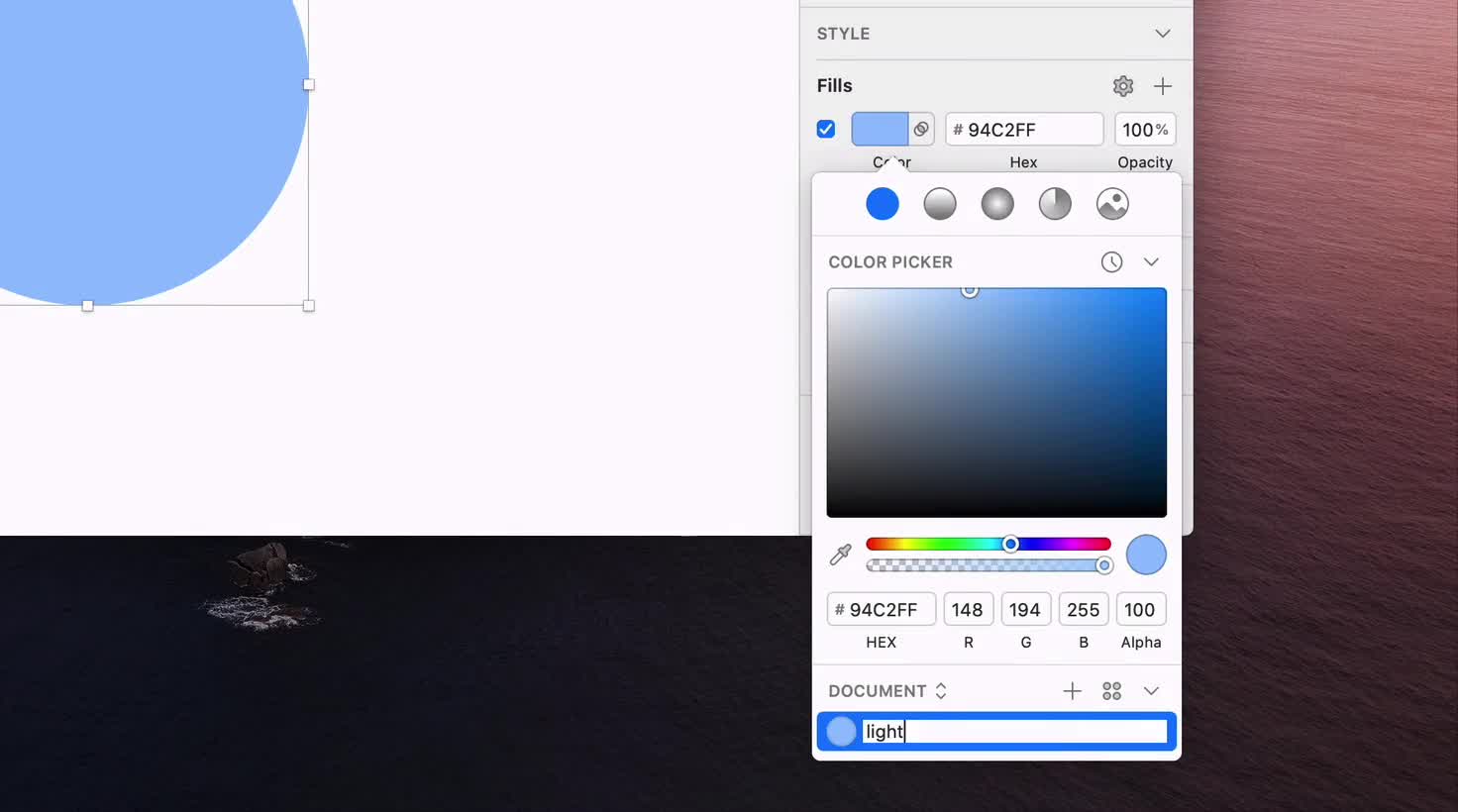Select angular gradient fill type
The height and width of the screenshot is (812, 1458).
coord(1054,204)
